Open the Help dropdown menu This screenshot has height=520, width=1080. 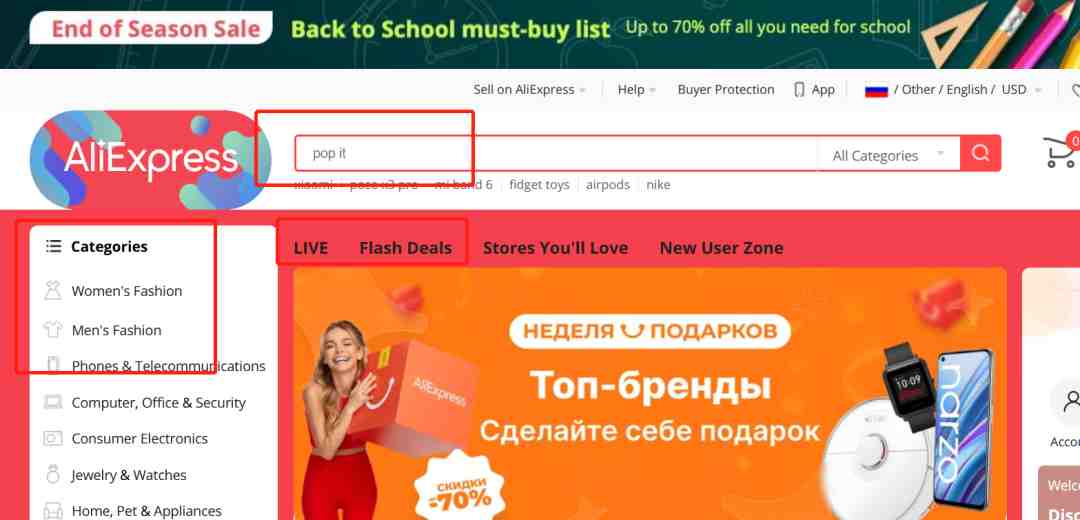point(636,90)
